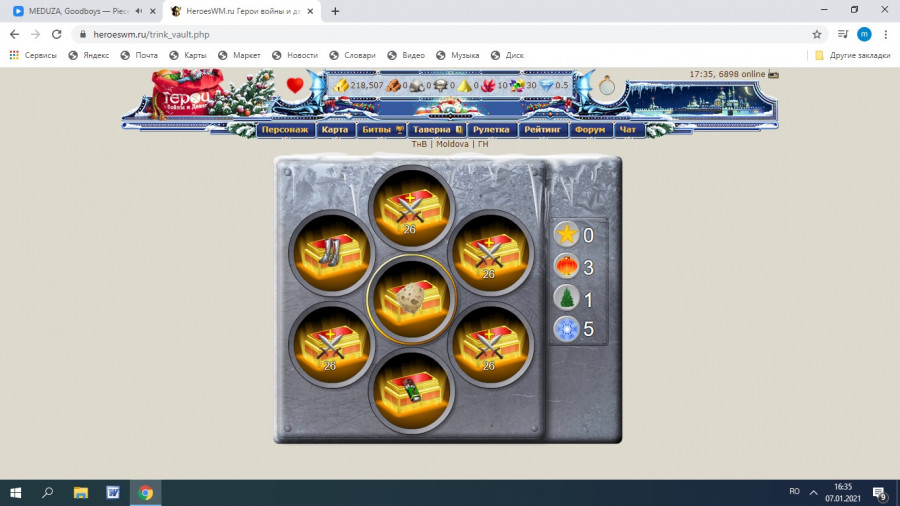Open the Карта menu
Screen dimensions: 900x506
[x=335, y=130]
